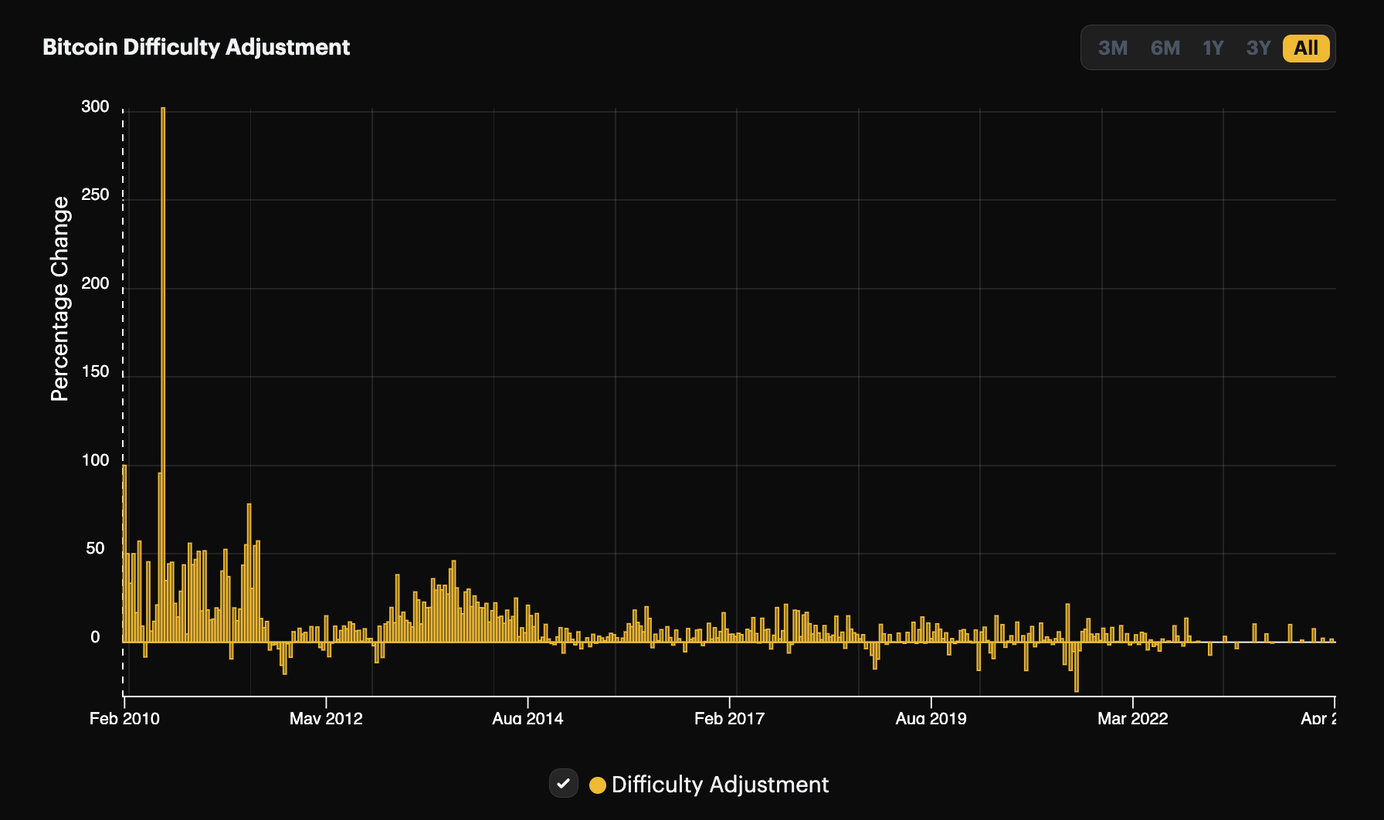Select the 3M time range
Screen dimensions: 1384x820
coord(1113,47)
